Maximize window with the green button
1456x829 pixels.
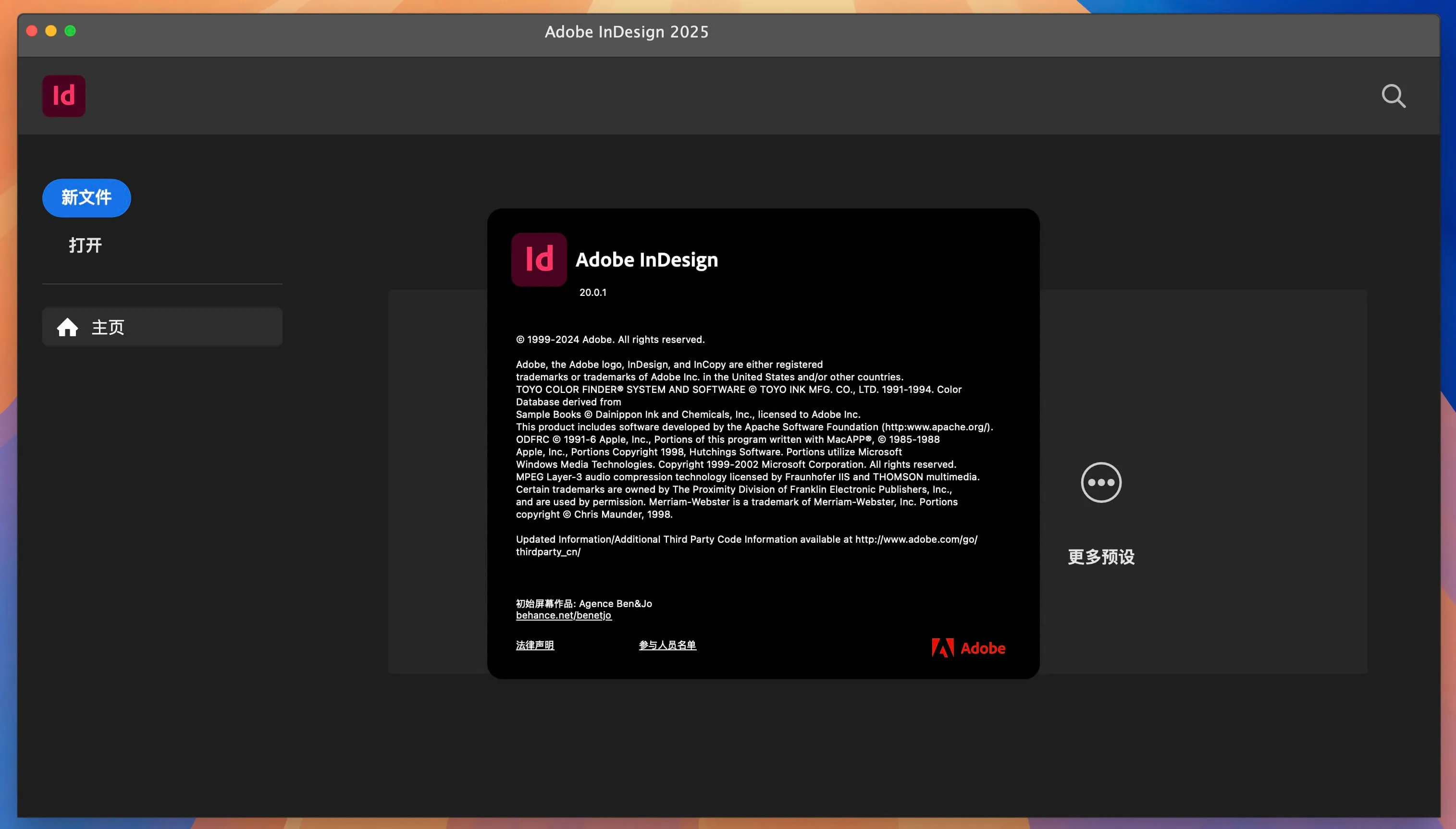[x=70, y=31]
